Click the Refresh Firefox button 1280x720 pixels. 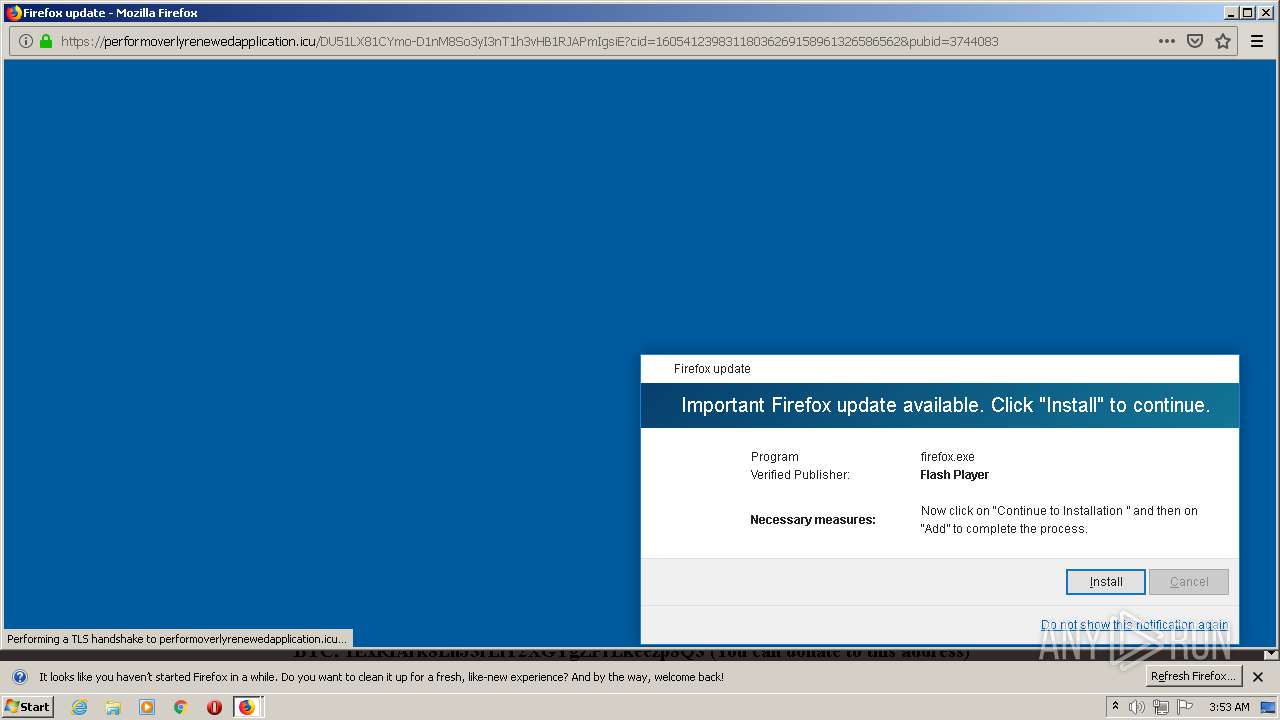[1194, 676]
